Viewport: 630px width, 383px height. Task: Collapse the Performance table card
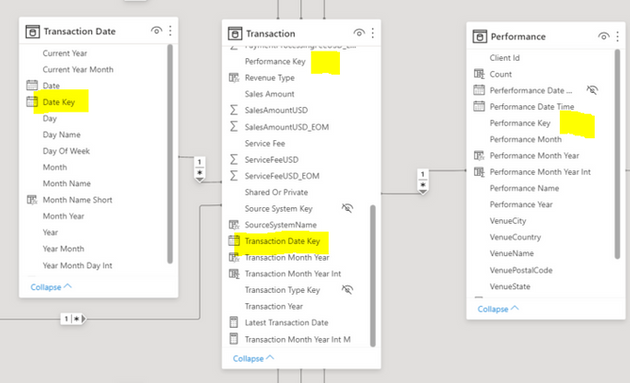click(x=498, y=309)
